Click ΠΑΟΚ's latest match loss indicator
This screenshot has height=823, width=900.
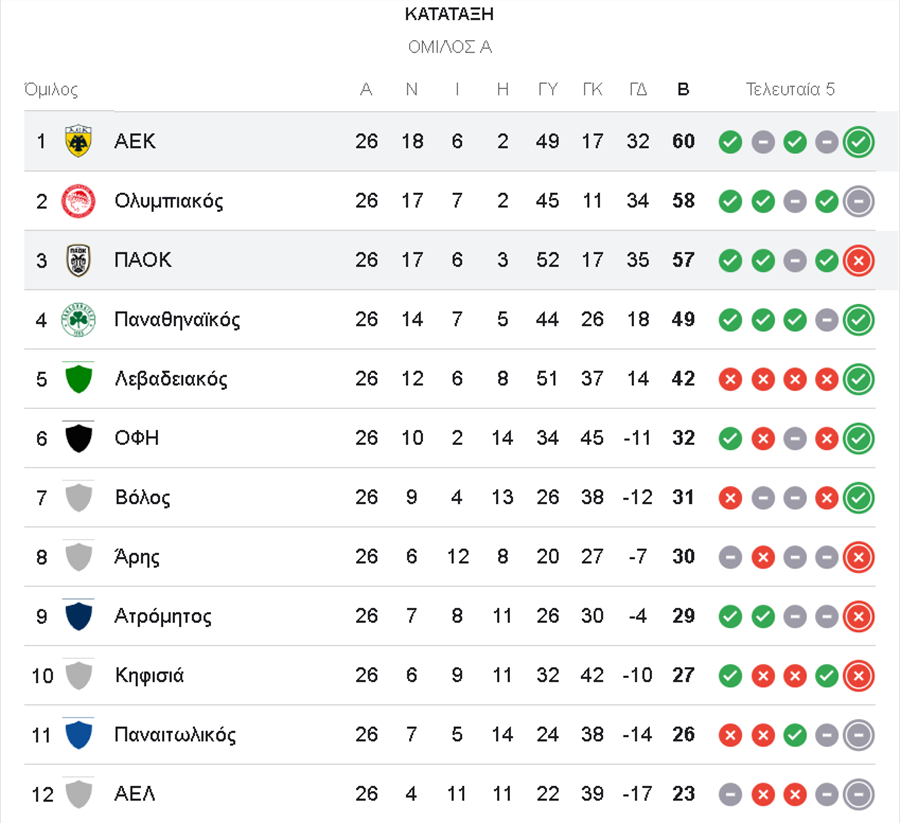(858, 261)
